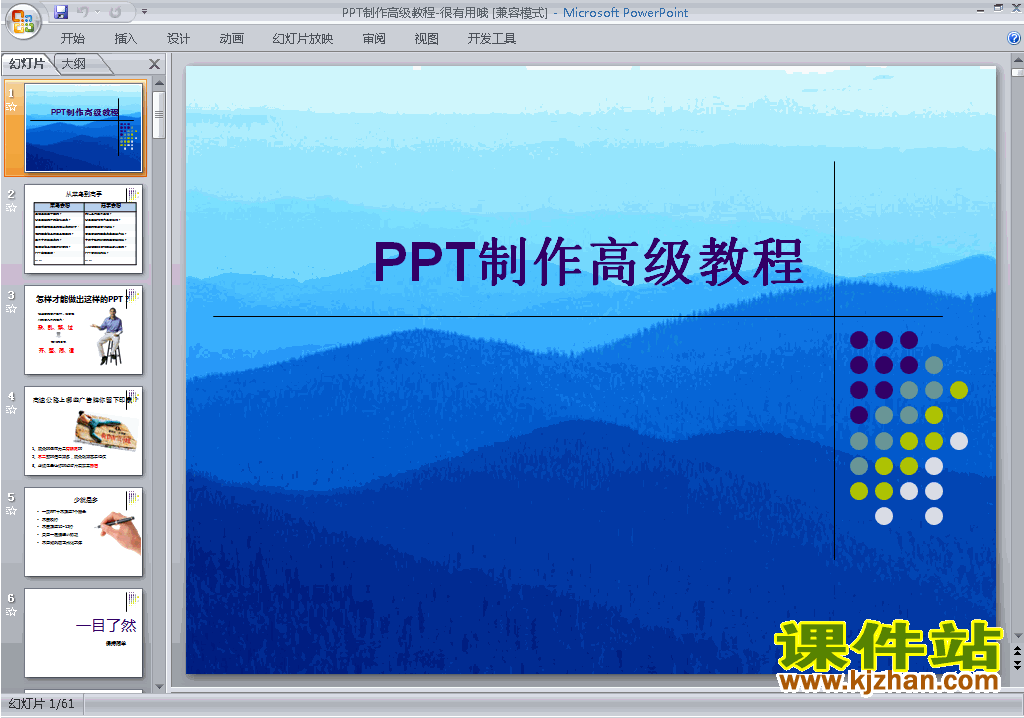Click the thumbnail pane scrollbar thumb
The height and width of the screenshot is (718, 1024).
click(159, 115)
